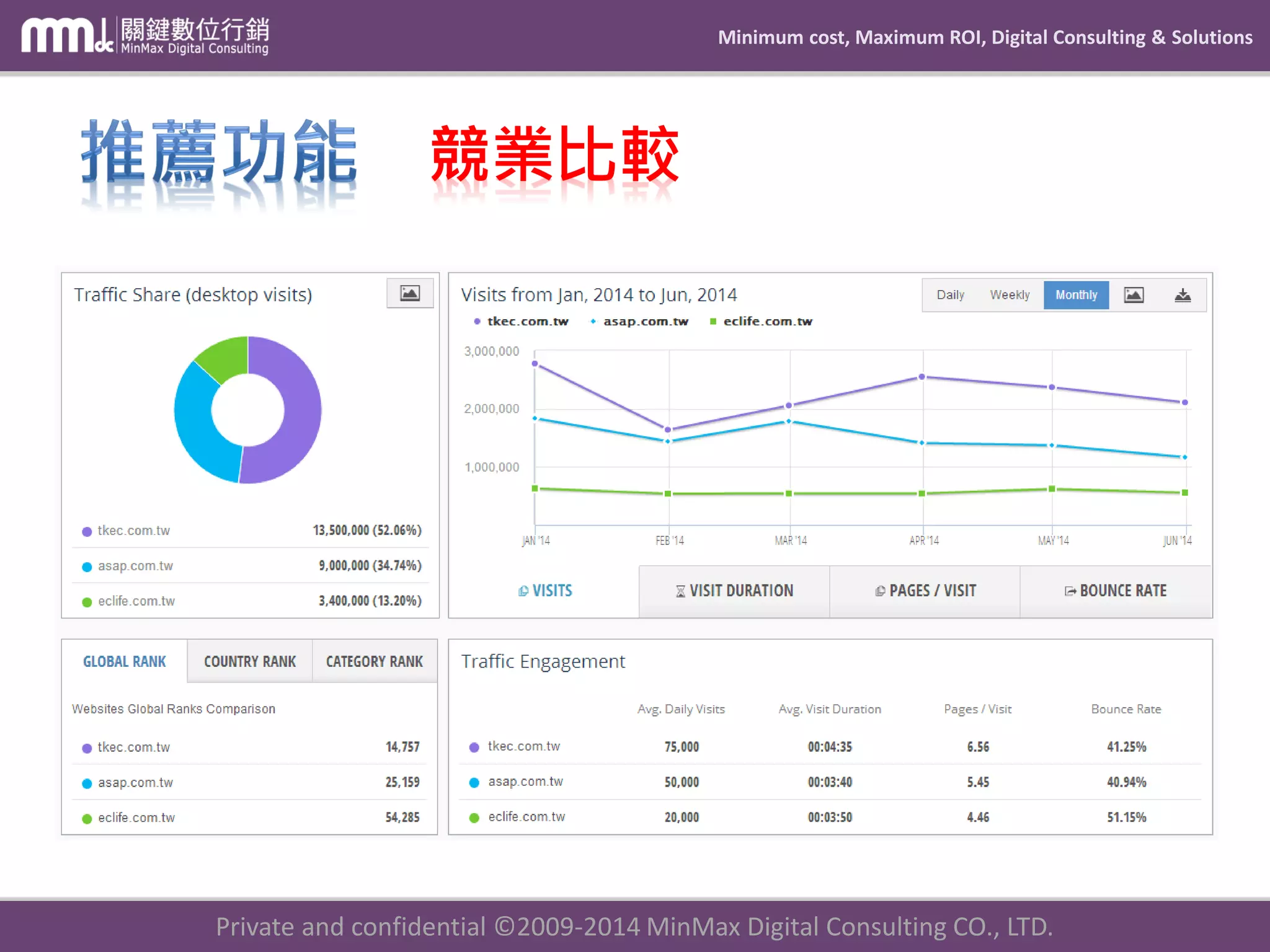The height and width of the screenshot is (952, 1270).
Task: Click bounce rate 40.94%
Action: pos(1127,782)
